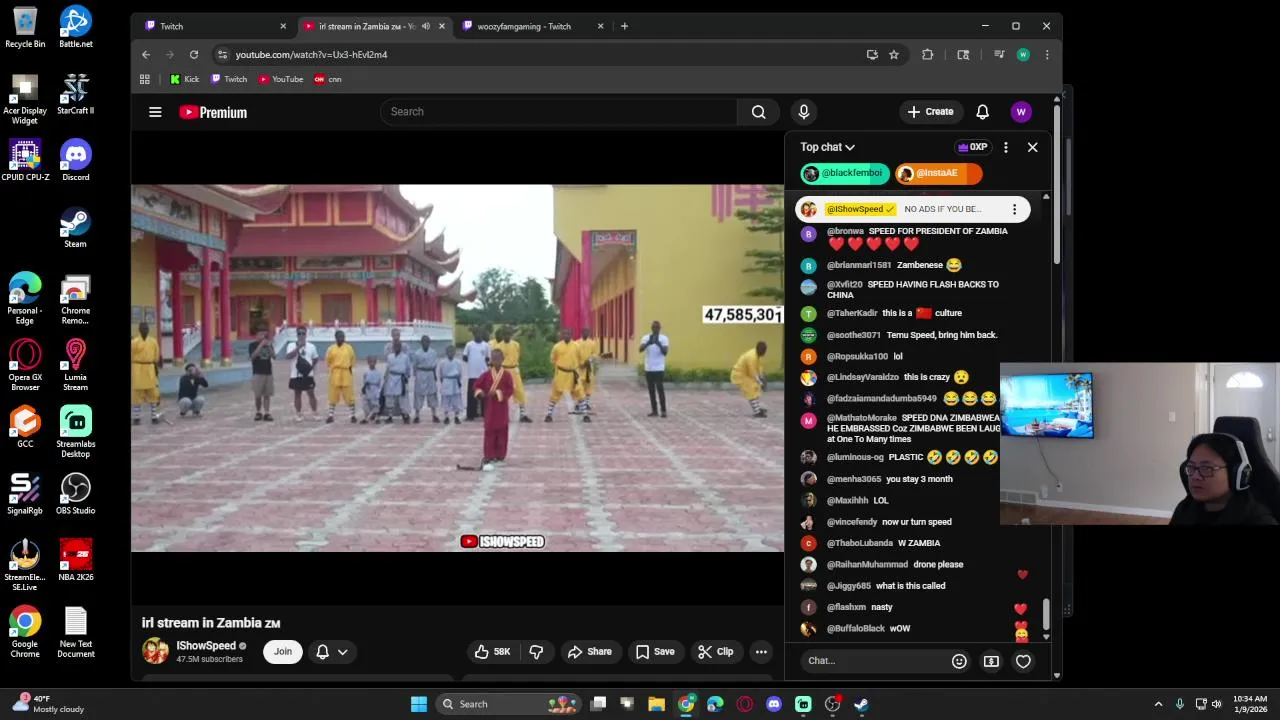
Task: Open Steam desktop shortcut
Action: pyautogui.click(x=75, y=228)
